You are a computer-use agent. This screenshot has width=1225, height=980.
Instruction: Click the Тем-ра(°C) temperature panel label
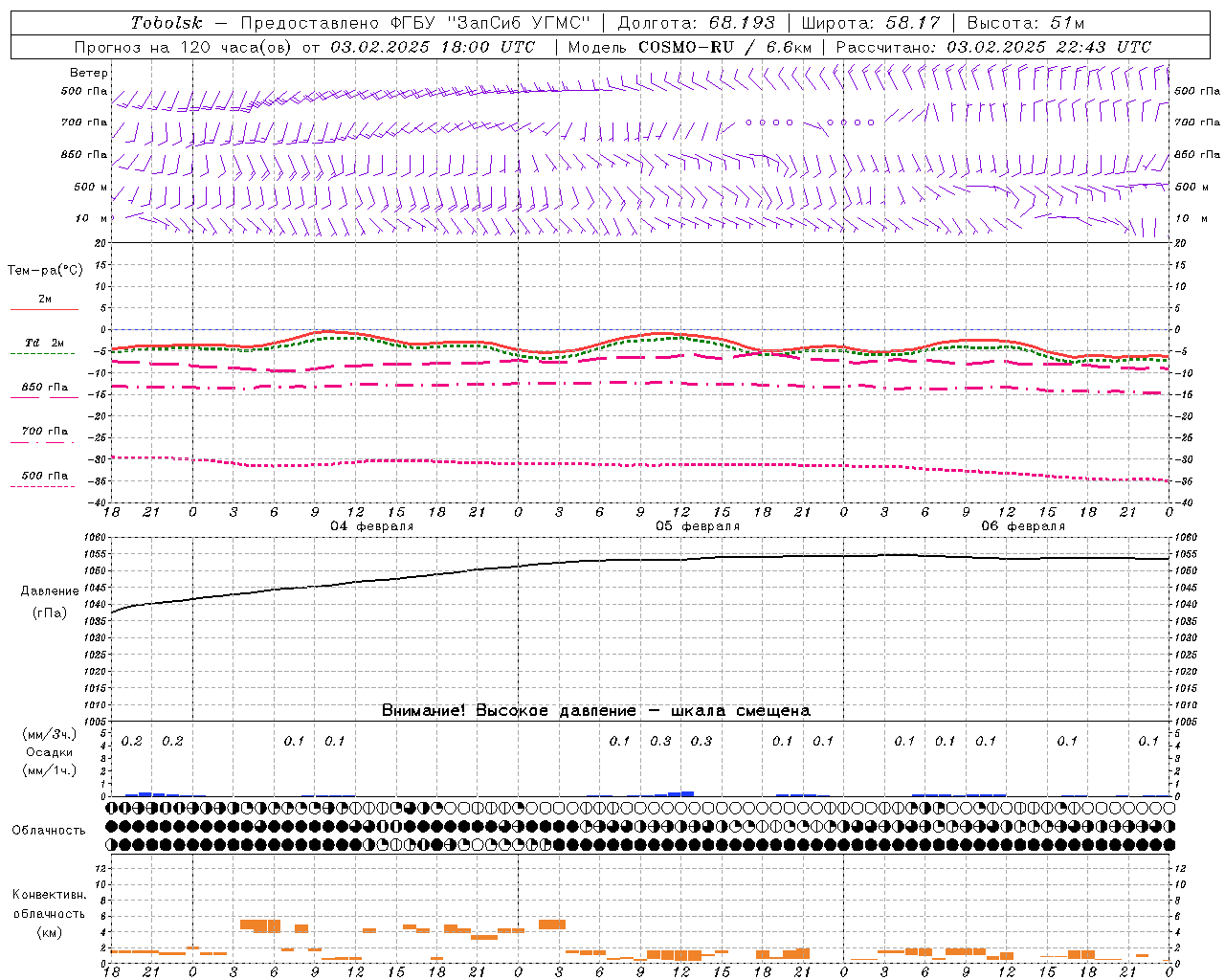click(45, 271)
